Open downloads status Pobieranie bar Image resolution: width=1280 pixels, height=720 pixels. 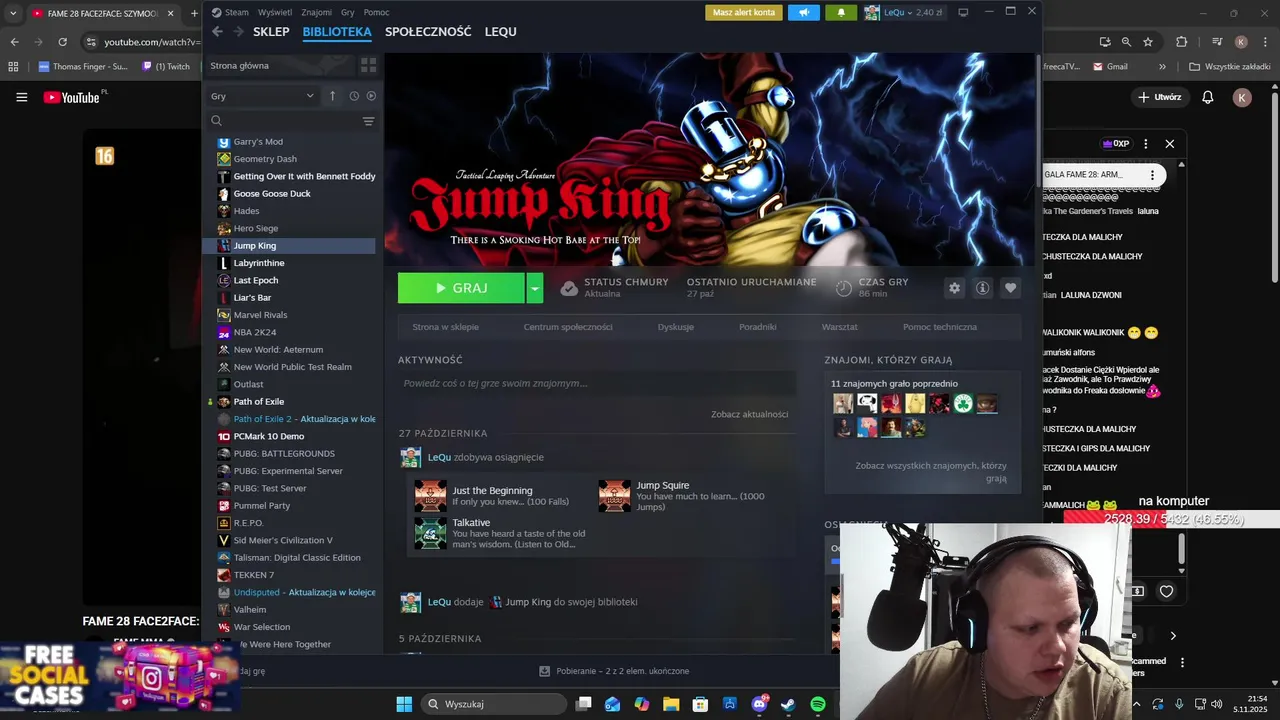(x=614, y=671)
